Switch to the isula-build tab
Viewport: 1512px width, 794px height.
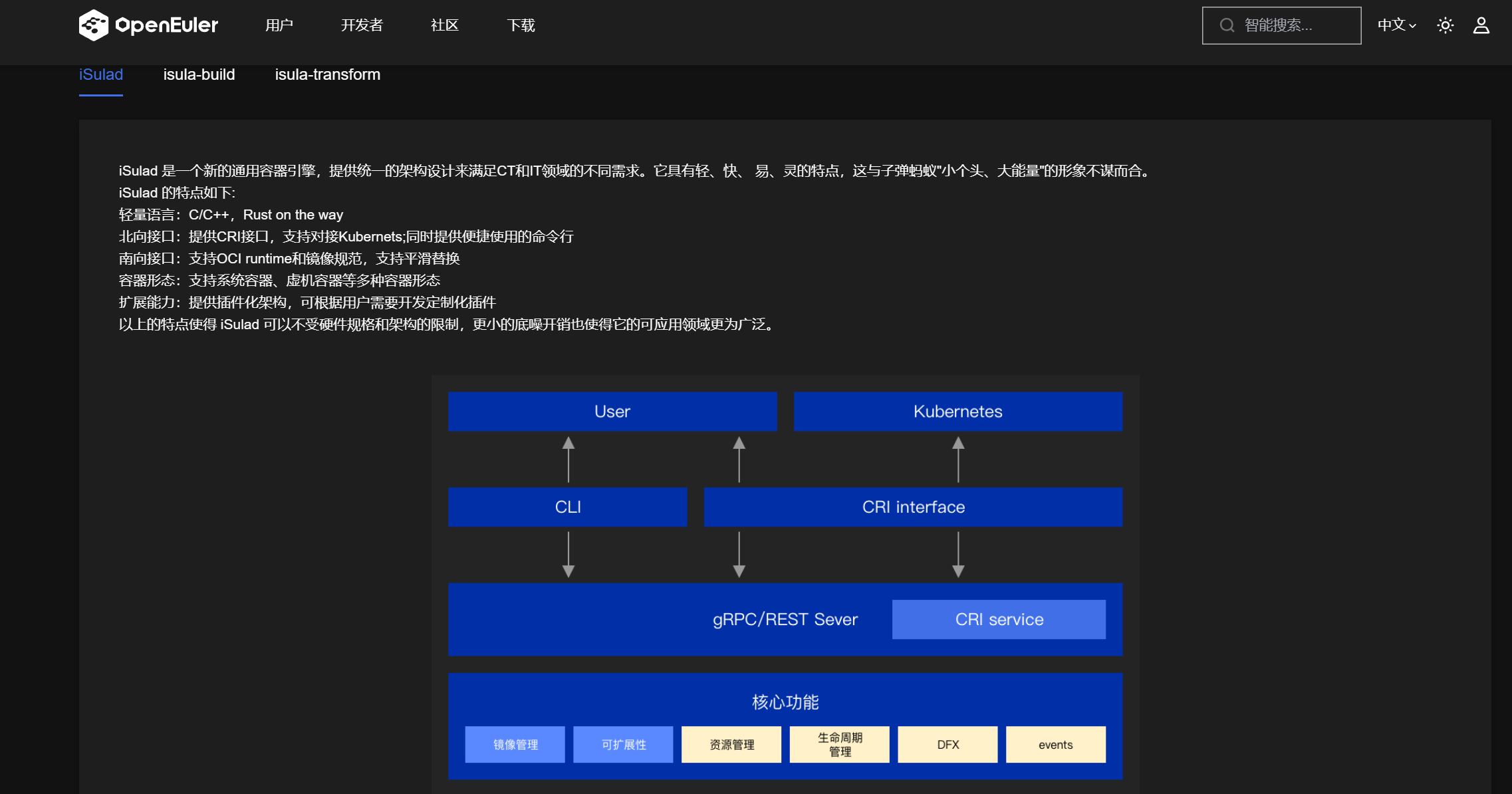199,74
